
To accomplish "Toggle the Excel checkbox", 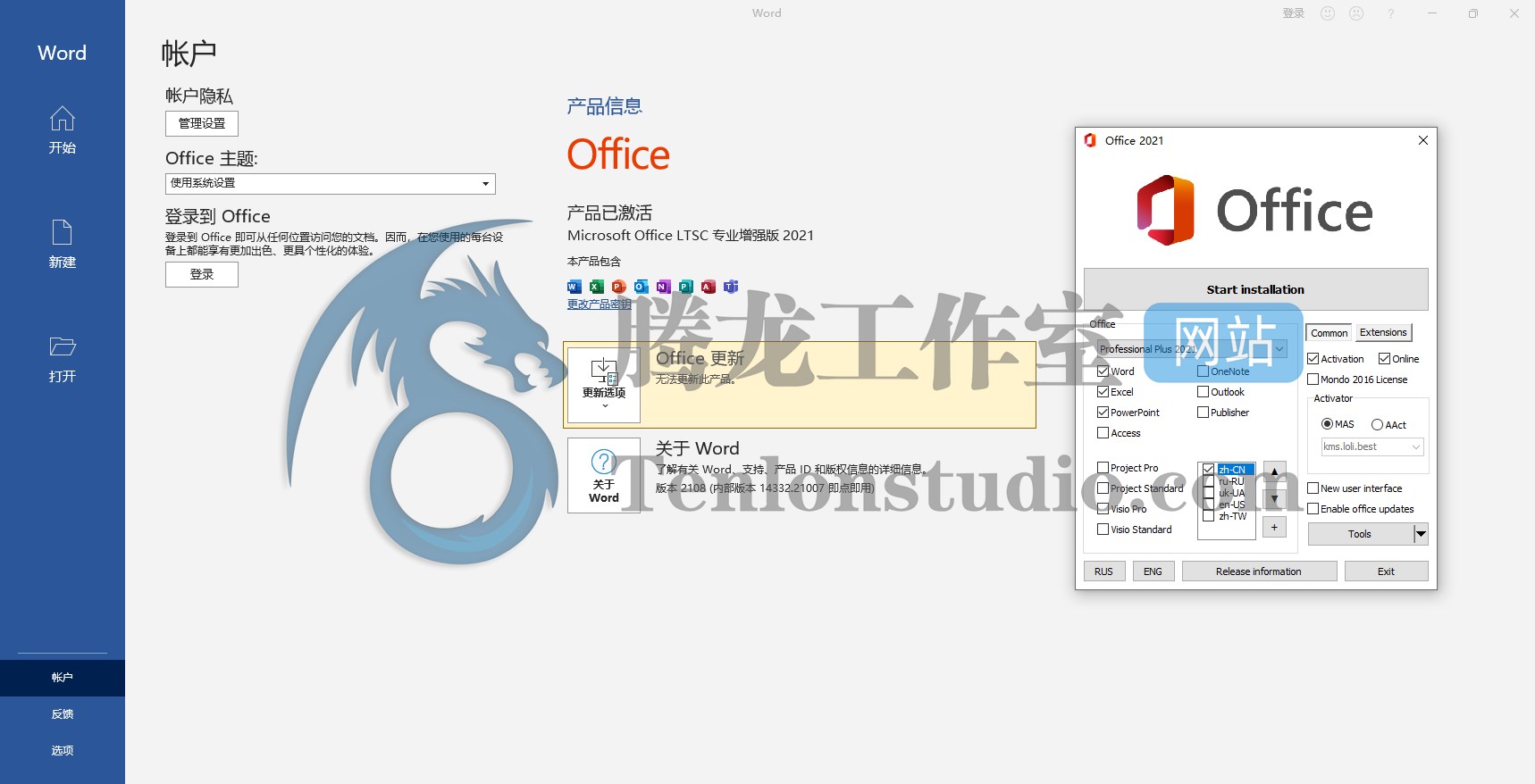I will click(1103, 392).
